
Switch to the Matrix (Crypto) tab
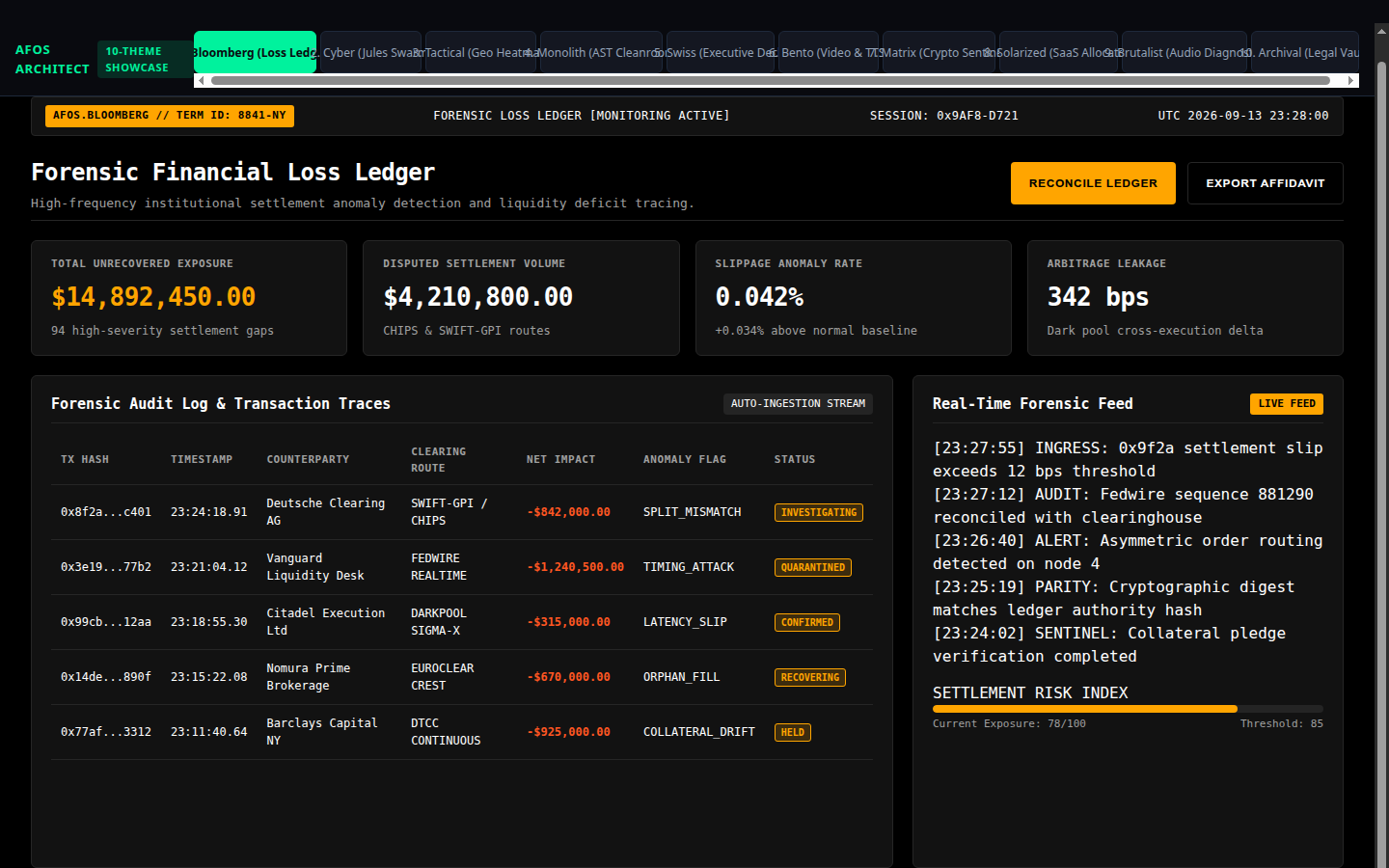pos(939,52)
